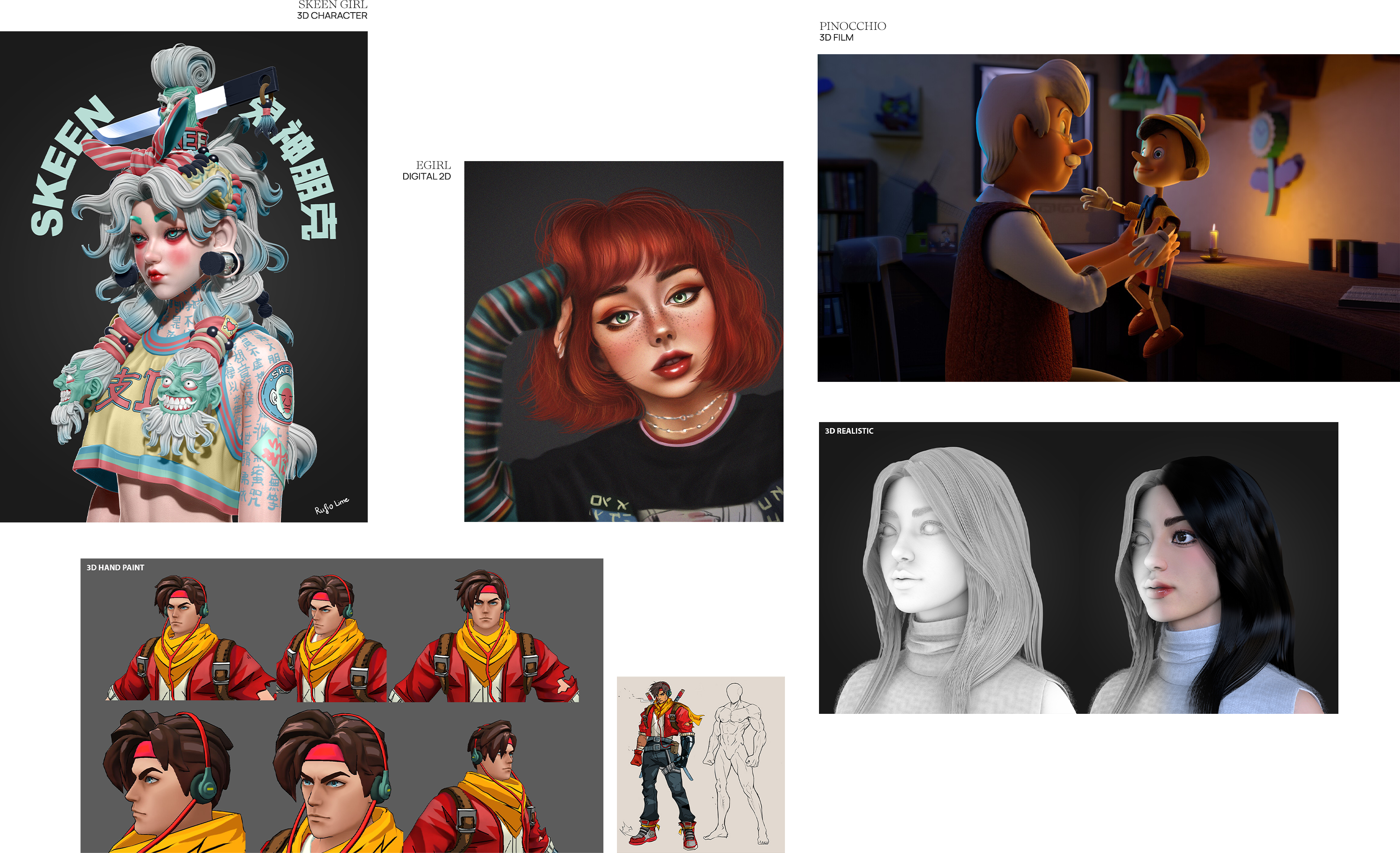The width and height of the screenshot is (1400, 853).
Task: Click the artist signature on Skeen Girl artwork
Action: 332,506
